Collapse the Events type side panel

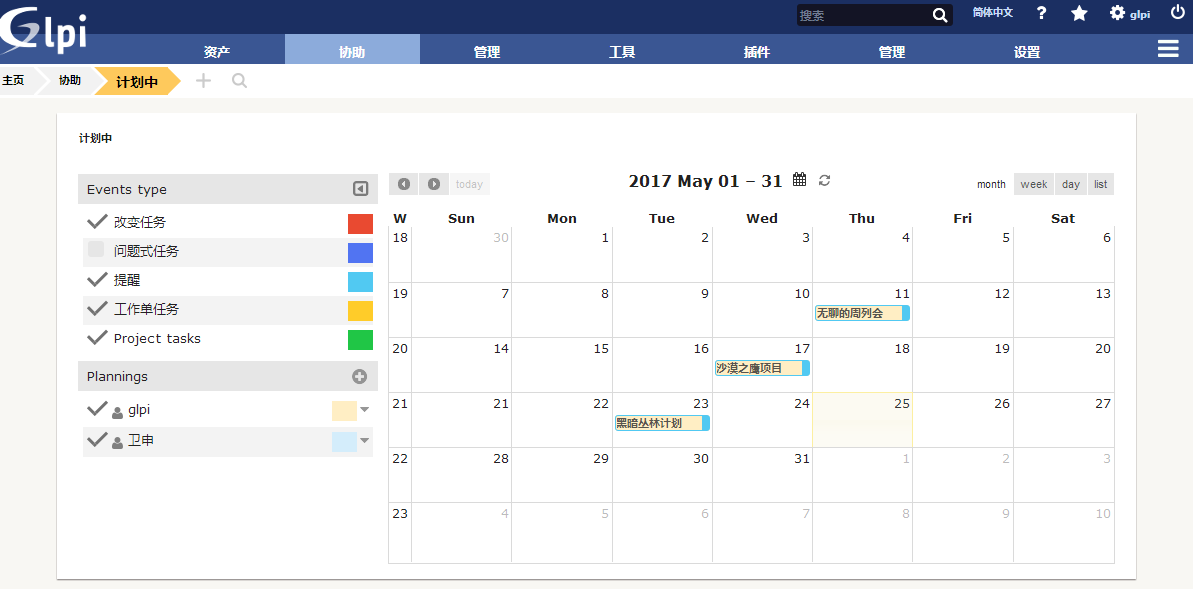click(x=361, y=189)
